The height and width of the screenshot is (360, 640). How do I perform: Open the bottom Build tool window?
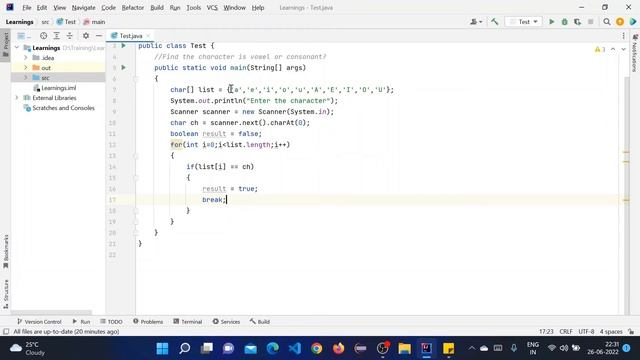point(260,322)
